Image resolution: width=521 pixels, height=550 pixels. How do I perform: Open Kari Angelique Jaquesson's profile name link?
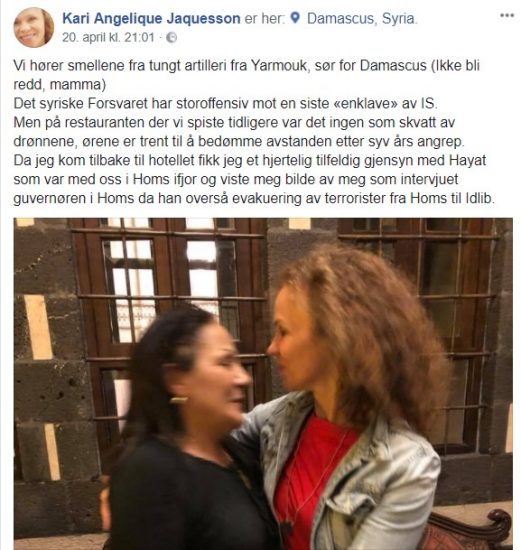(151, 18)
